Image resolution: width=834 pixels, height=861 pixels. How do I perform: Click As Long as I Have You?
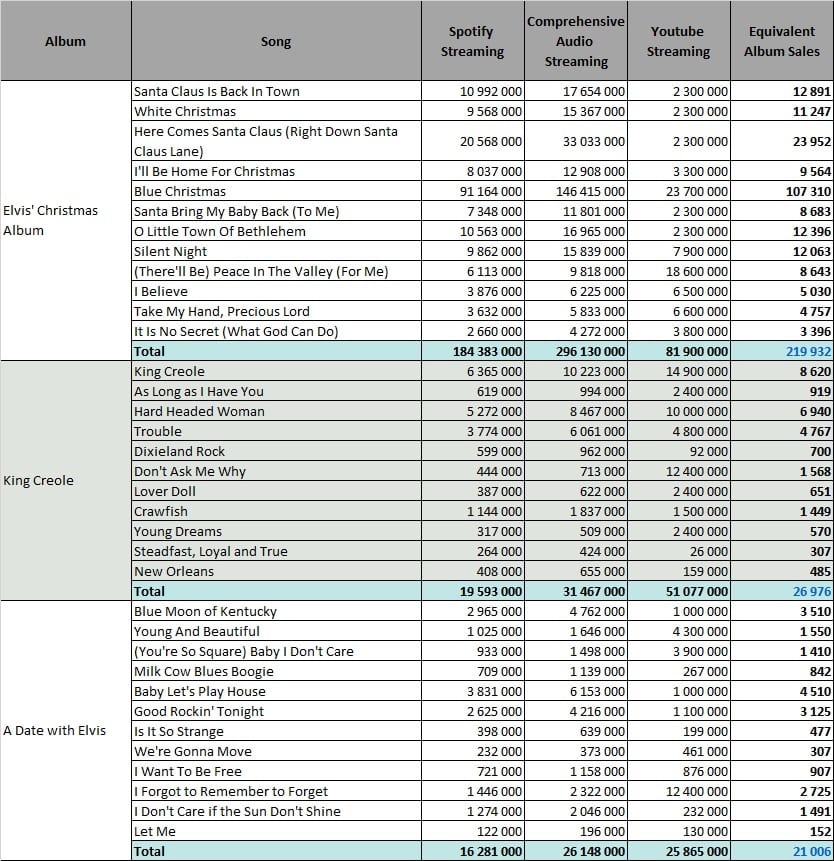(276, 391)
